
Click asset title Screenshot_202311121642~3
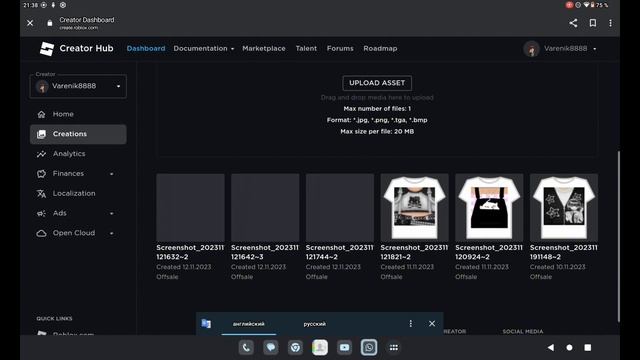point(265,252)
